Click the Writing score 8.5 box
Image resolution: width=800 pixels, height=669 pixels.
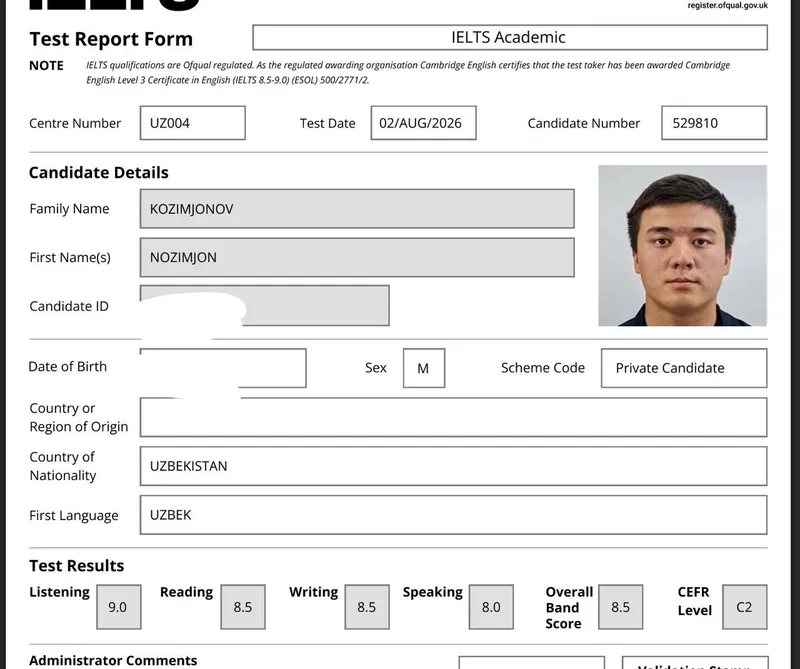(367, 607)
